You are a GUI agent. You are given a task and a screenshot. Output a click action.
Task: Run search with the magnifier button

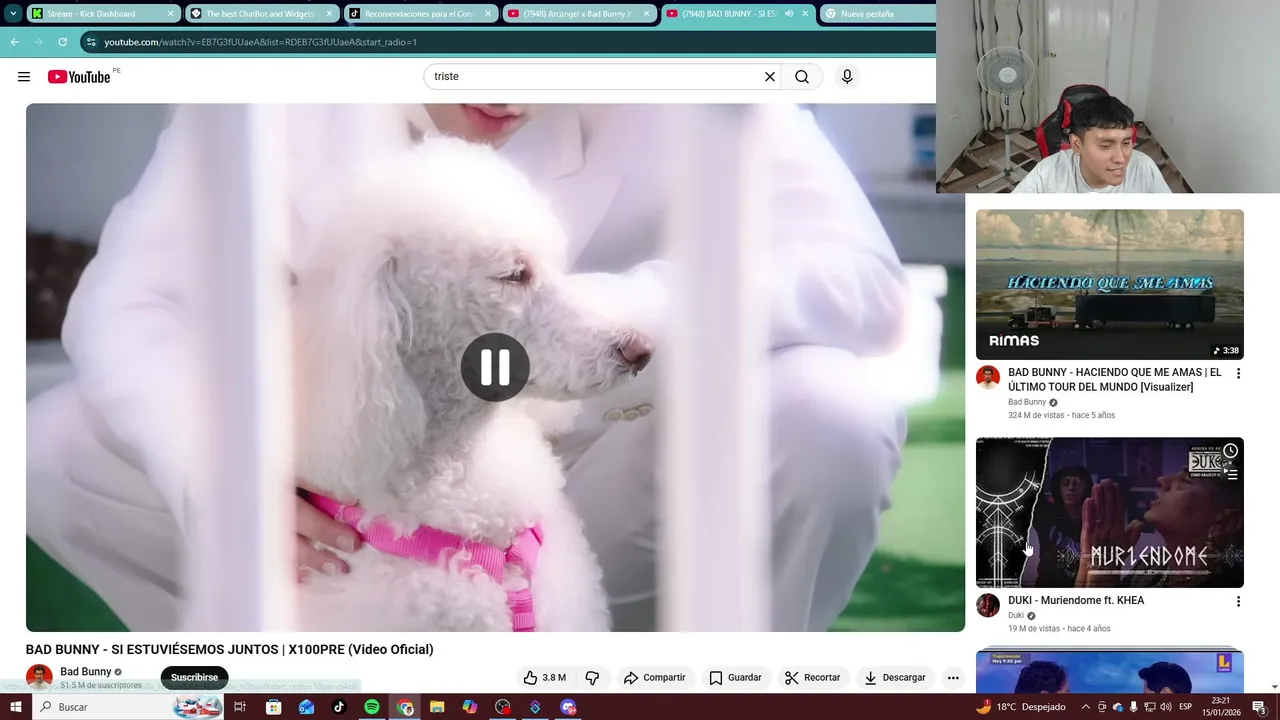point(802,77)
